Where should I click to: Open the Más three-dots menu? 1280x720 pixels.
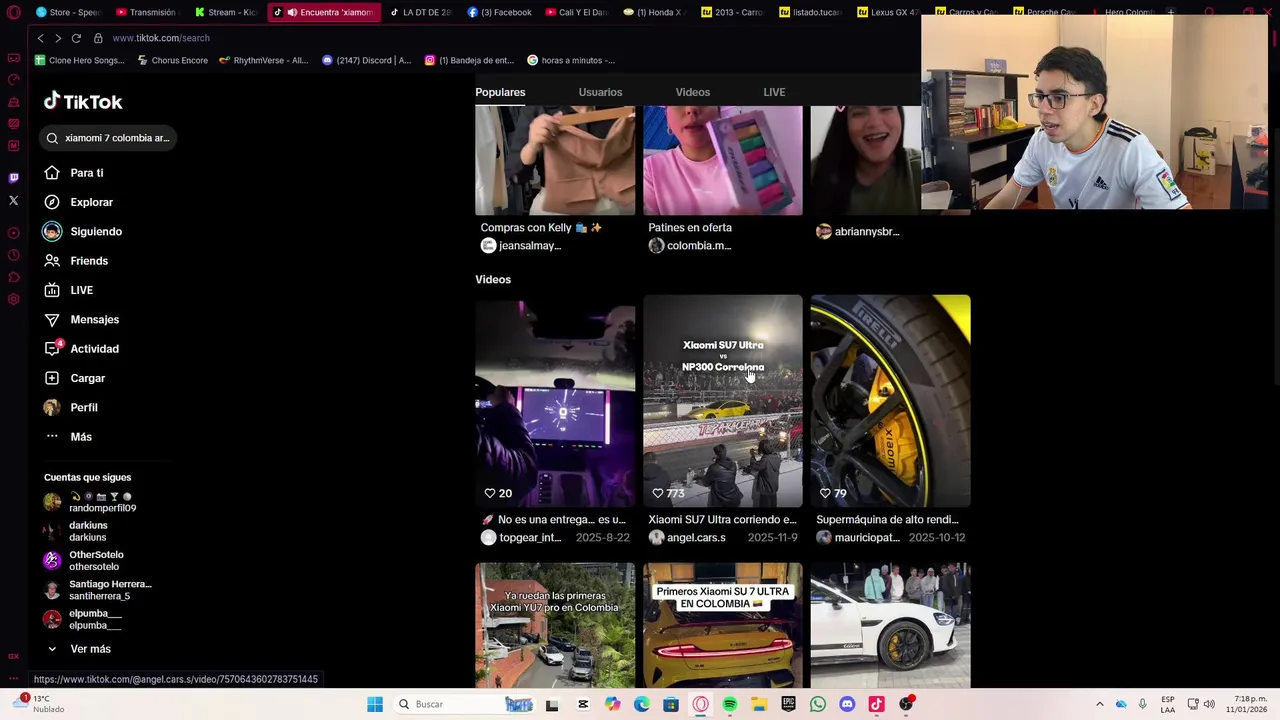coord(52,437)
